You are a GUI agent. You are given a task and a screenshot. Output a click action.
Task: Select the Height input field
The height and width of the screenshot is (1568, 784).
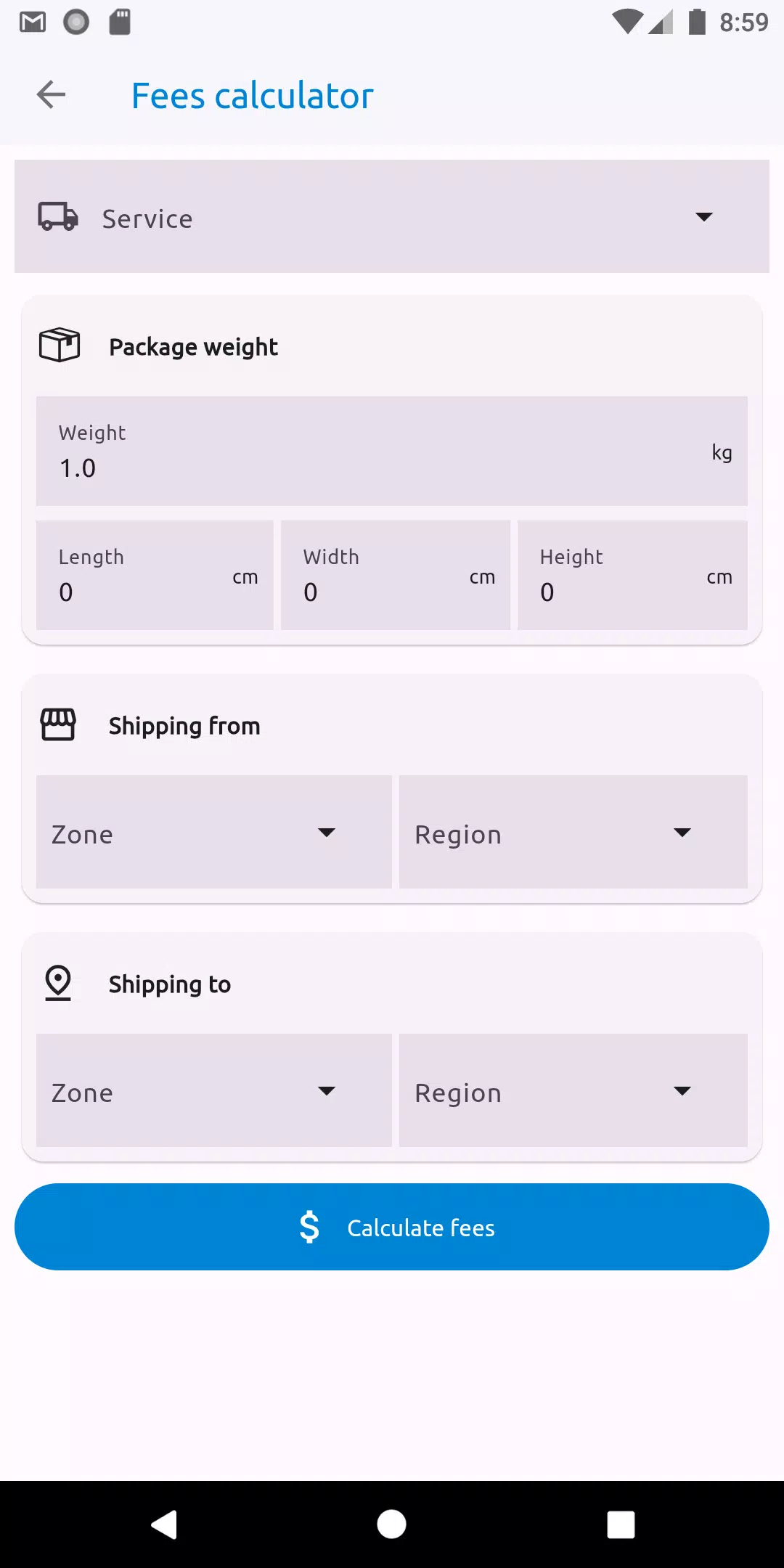632,575
